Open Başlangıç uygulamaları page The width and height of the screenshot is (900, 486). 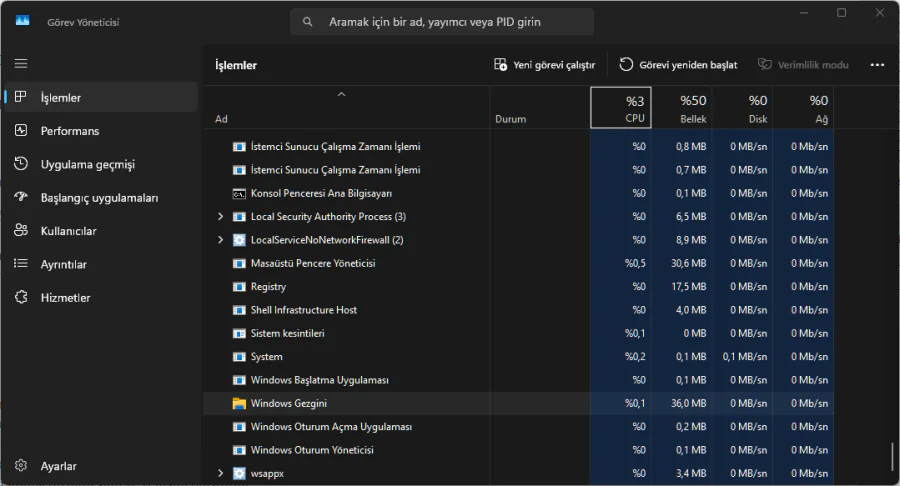pos(101,197)
